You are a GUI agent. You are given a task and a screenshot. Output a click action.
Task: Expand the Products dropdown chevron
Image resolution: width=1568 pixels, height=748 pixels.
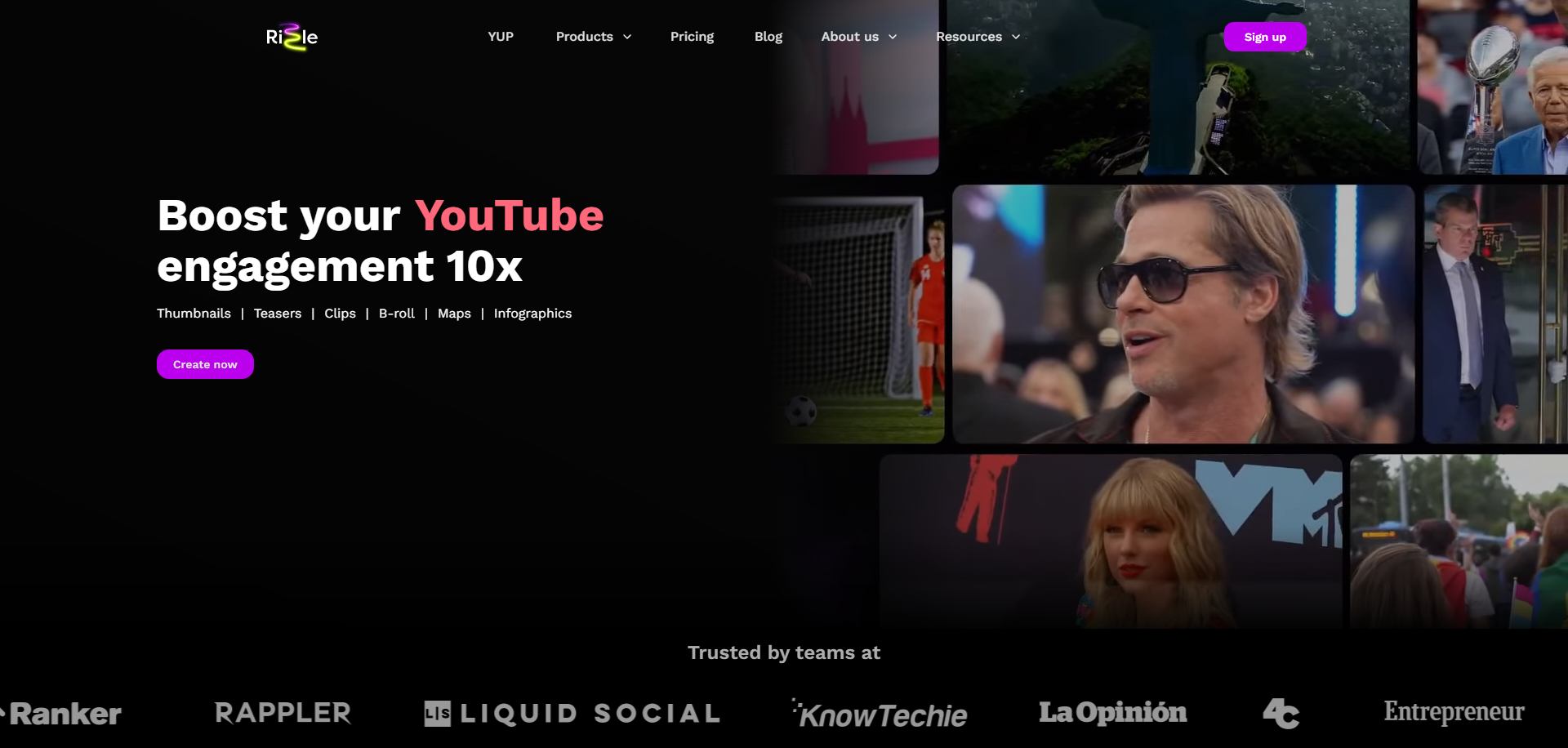click(627, 37)
